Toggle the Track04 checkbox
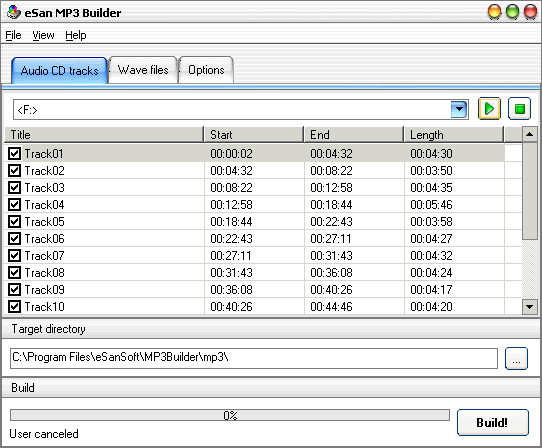The width and height of the screenshot is (542, 448). point(14,204)
